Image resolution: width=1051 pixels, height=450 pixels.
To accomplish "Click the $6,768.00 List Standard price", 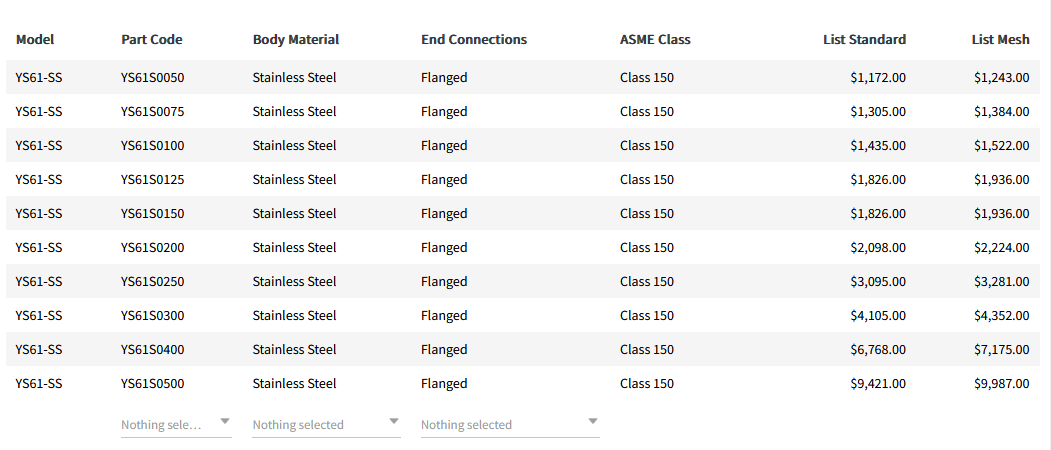I will (878, 350).
